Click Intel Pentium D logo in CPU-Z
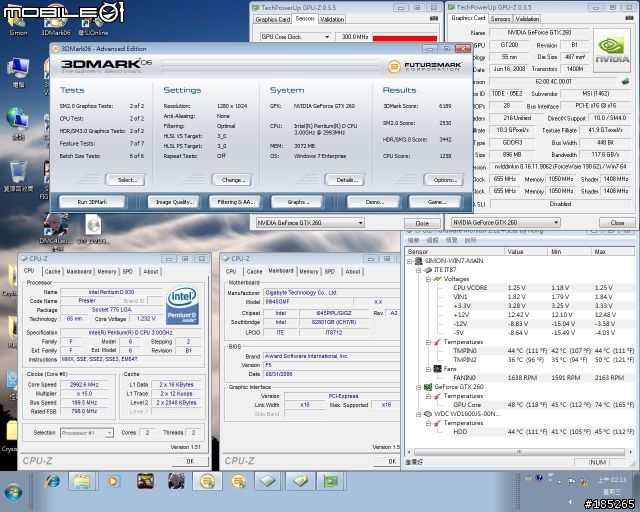The image size is (640, 512). click(182, 305)
